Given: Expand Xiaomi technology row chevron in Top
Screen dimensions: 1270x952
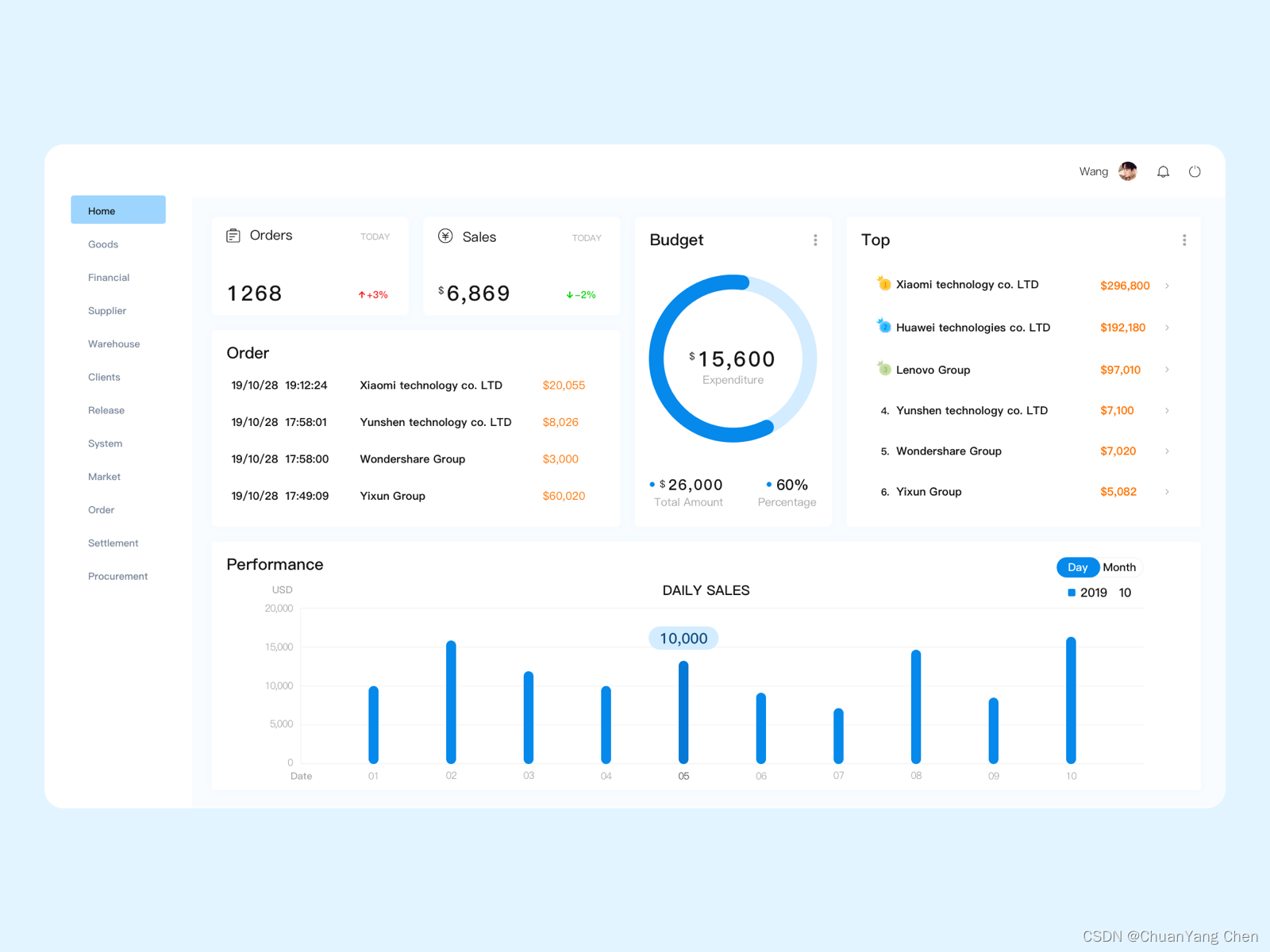Looking at the screenshot, I should (1167, 286).
